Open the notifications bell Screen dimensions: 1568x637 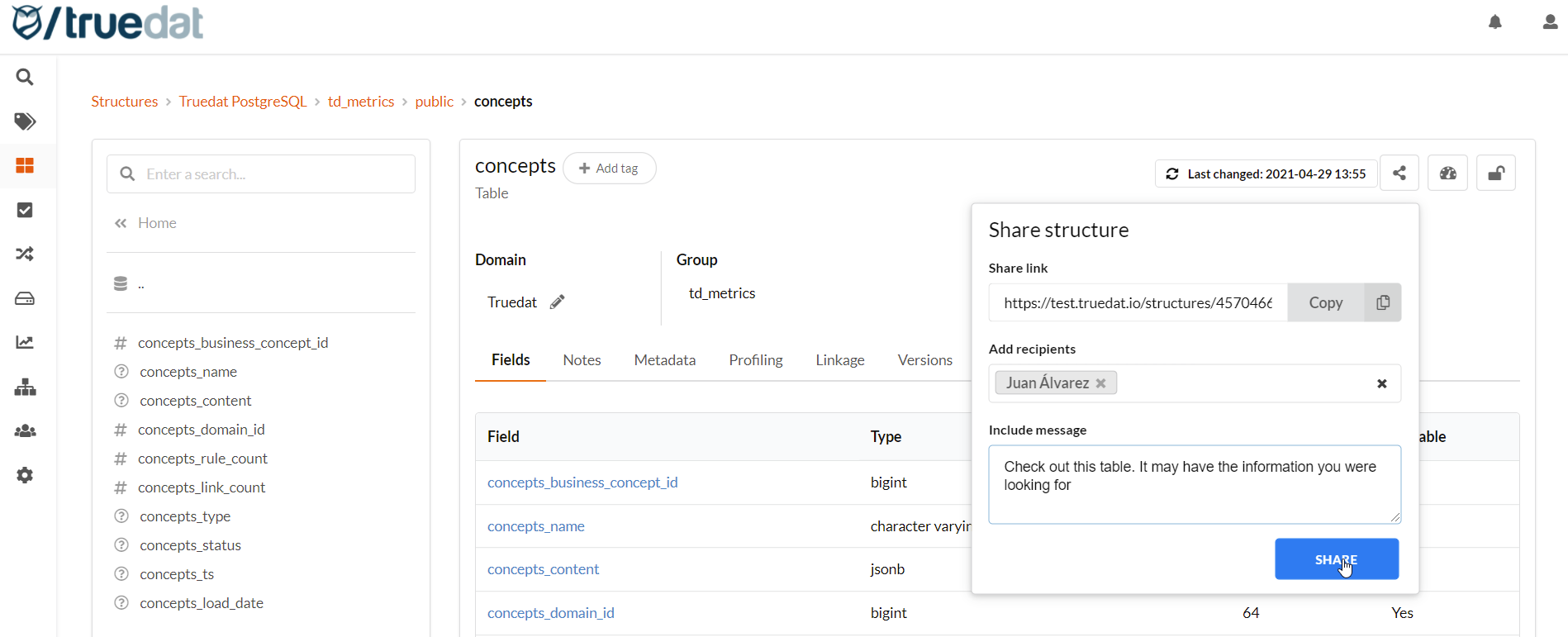point(1494,22)
